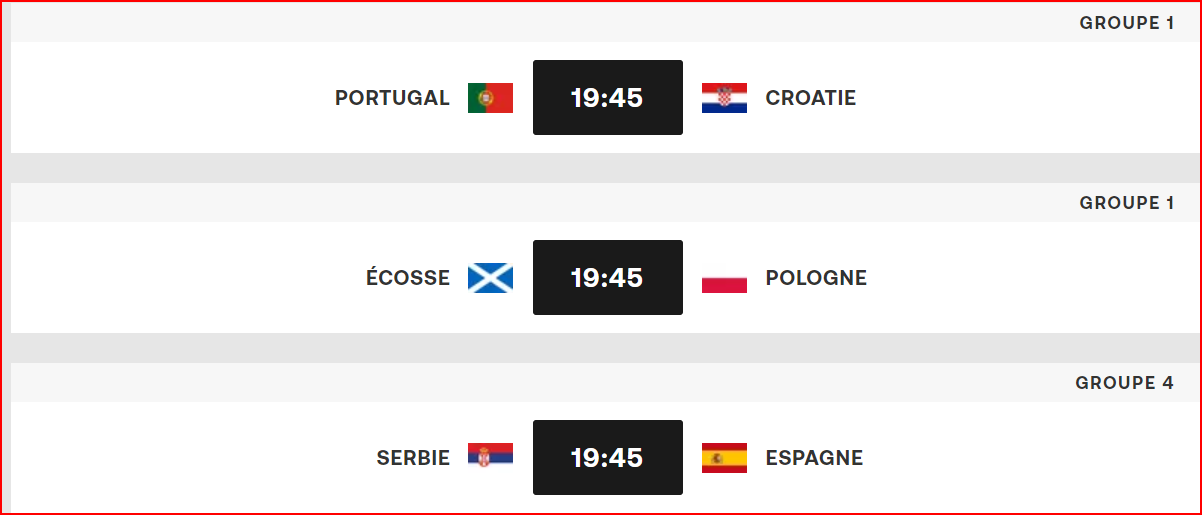Click the Groupe 1 label above Portugal match

point(1127,23)
